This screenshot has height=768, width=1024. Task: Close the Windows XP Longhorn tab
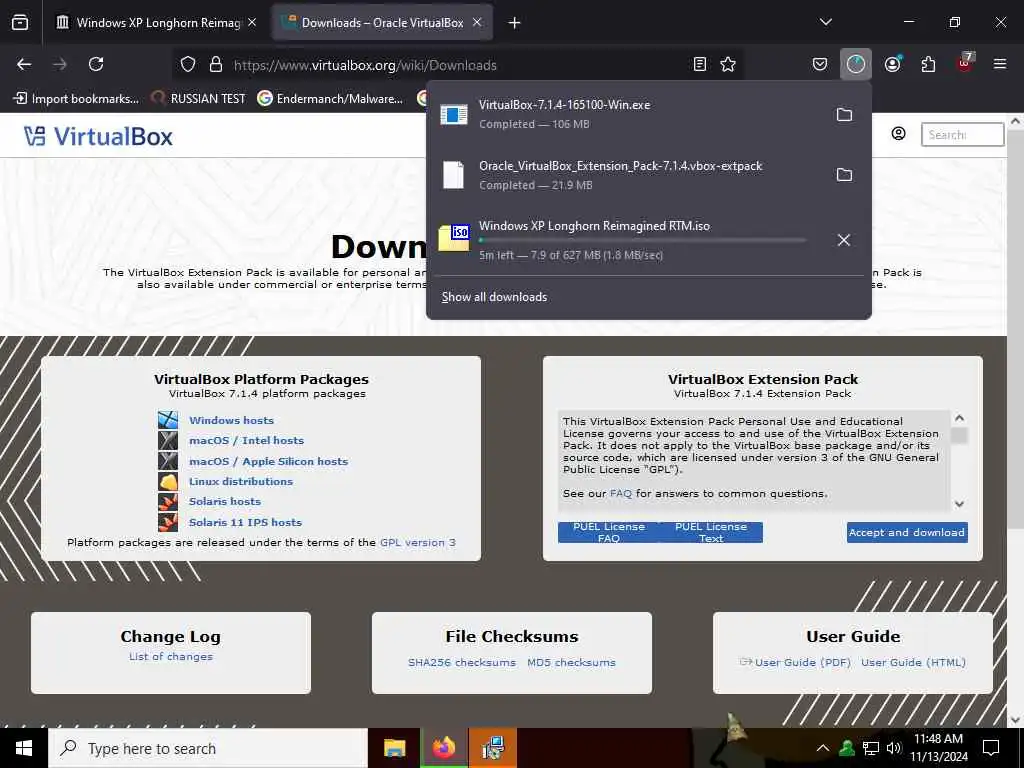[x=252, y=23]
